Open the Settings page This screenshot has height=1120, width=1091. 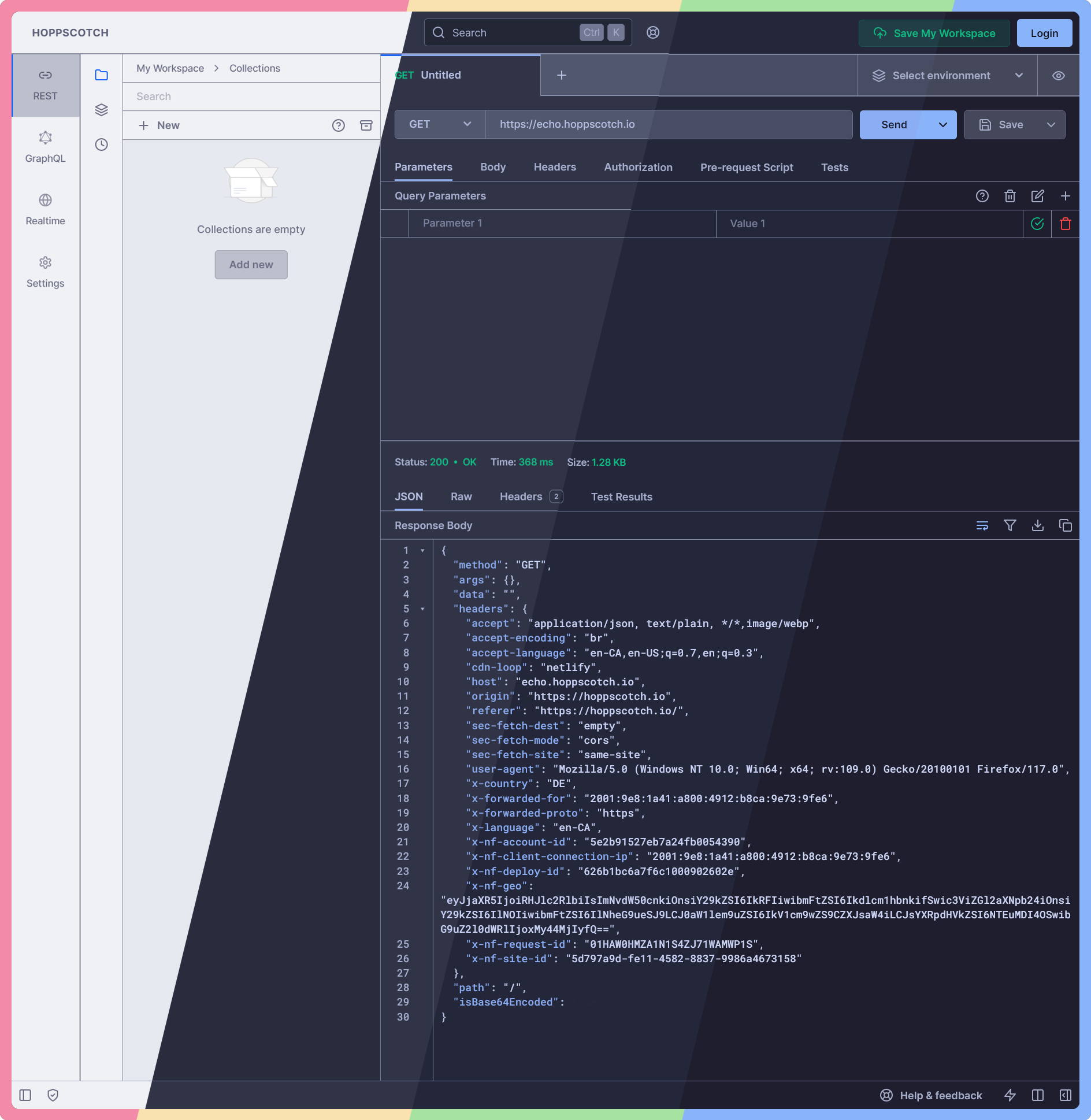point(46,273)
